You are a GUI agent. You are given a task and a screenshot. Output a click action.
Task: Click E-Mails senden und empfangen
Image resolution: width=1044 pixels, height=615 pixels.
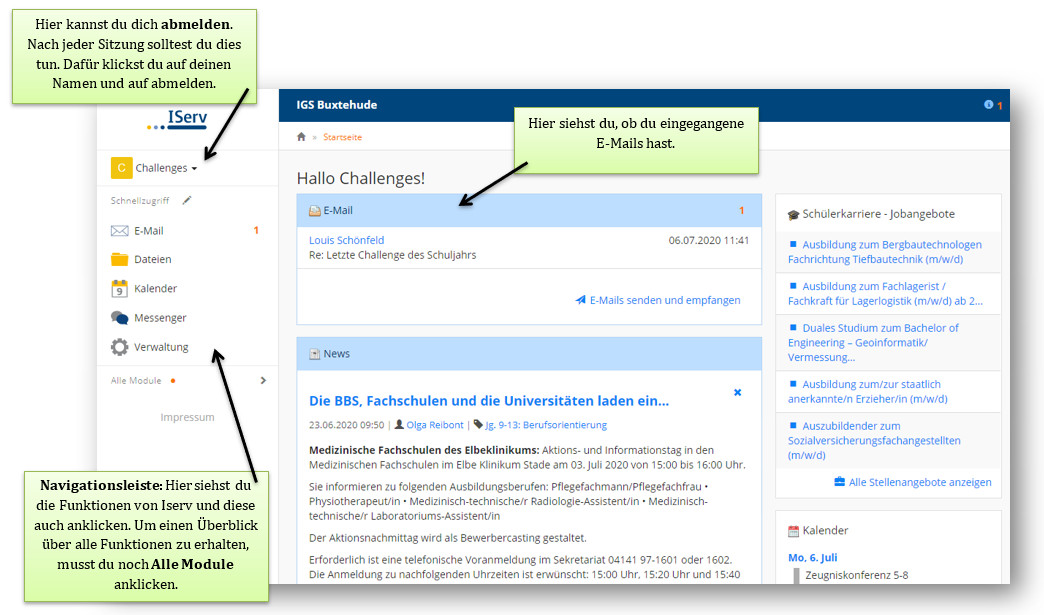(664, 300)
